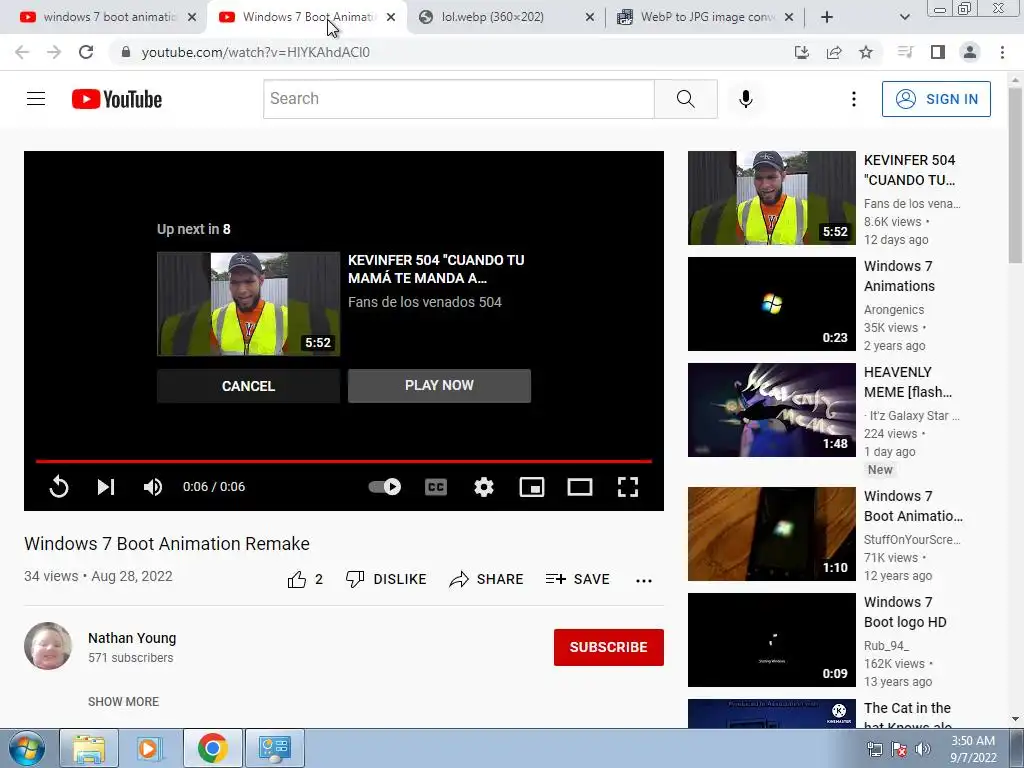The width and height of the screenshot is (1024, 768).
Task: Open Chrome profile avatar
Action: coord(970,52)
